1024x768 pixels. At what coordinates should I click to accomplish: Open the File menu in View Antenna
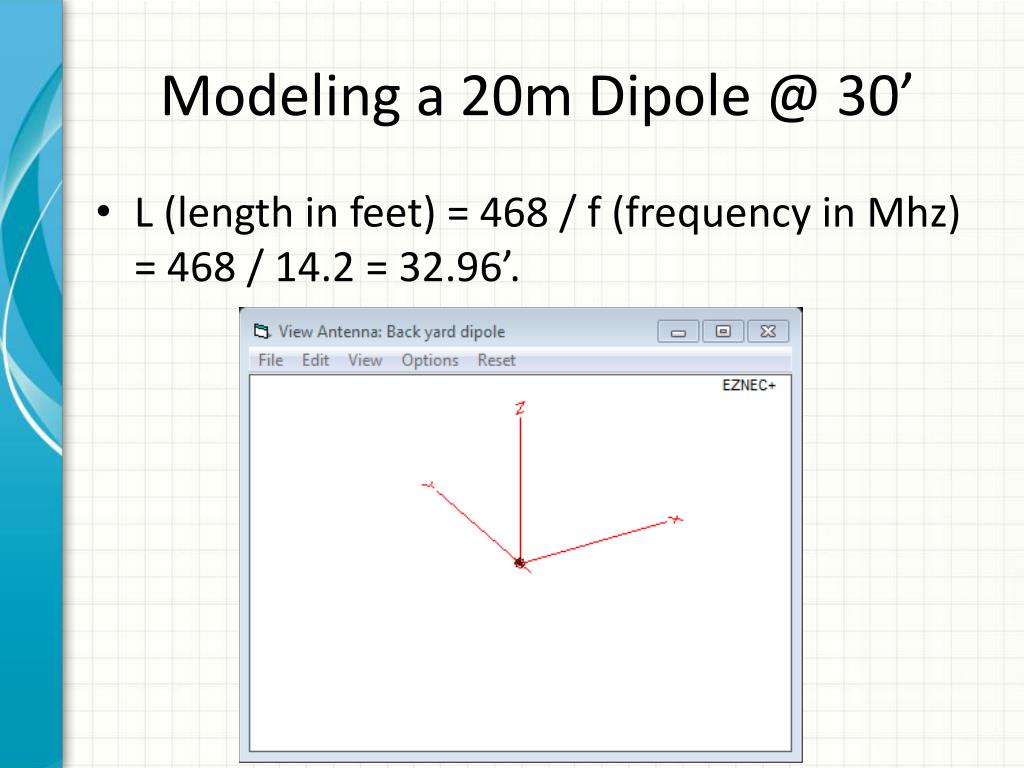(270, 360)
